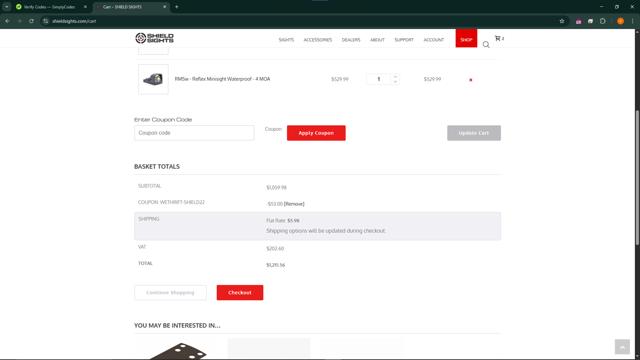The height and width of the screenshot is (360, 640).
Task: Reload the cart page
Action: (x=31, y=21)
